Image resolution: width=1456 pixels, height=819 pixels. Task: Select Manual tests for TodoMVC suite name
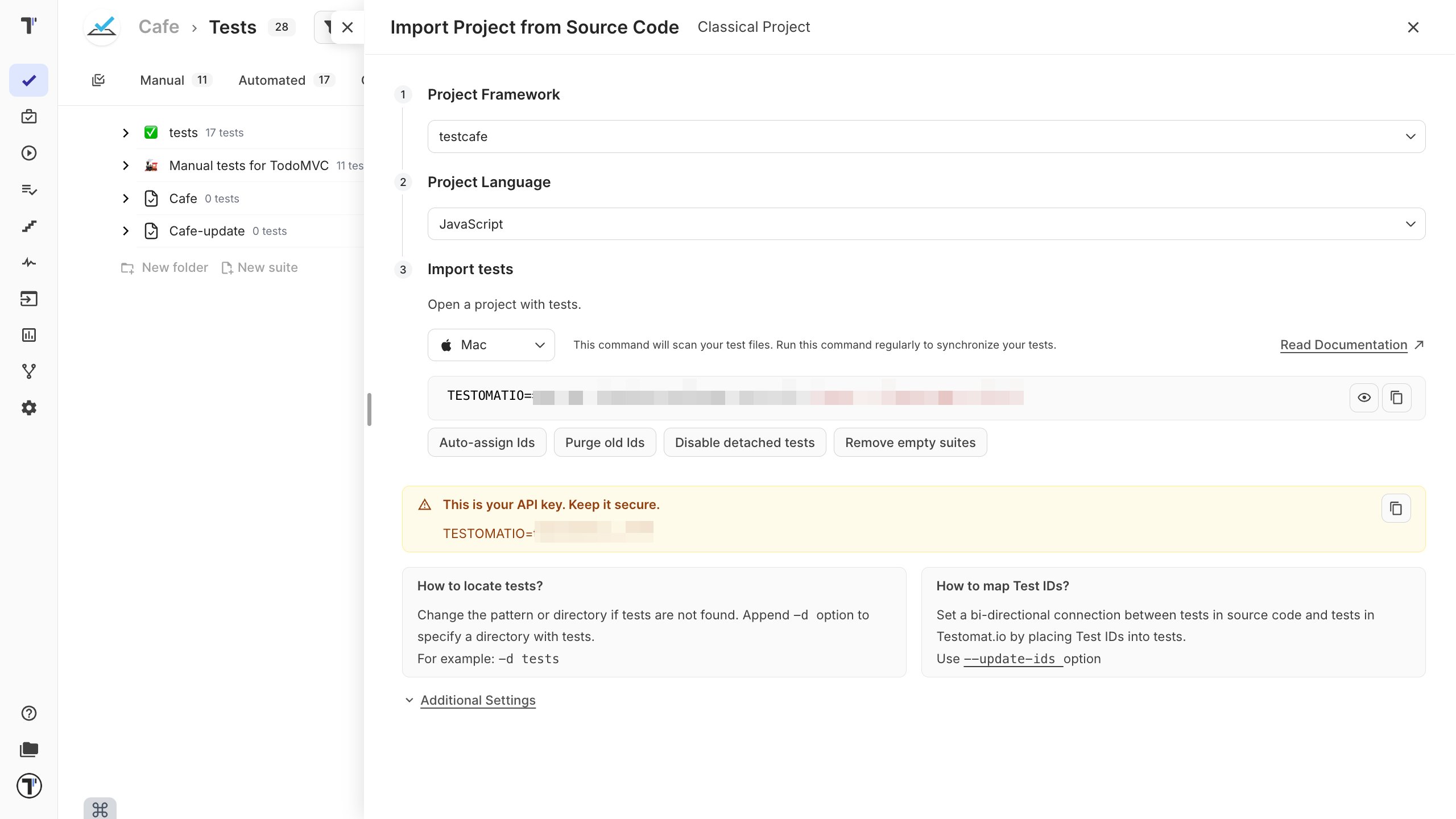click(x=249, y=166)
